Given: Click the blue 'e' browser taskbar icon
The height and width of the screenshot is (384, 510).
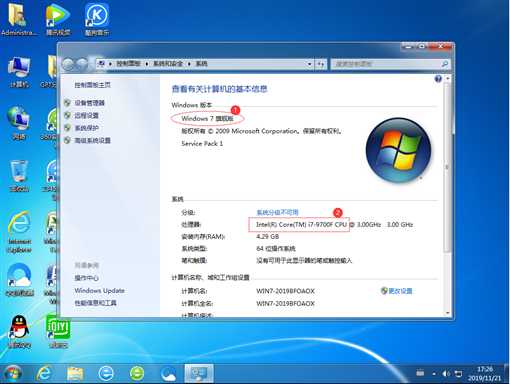Looking at the screenshot, I should coord(106,374).
